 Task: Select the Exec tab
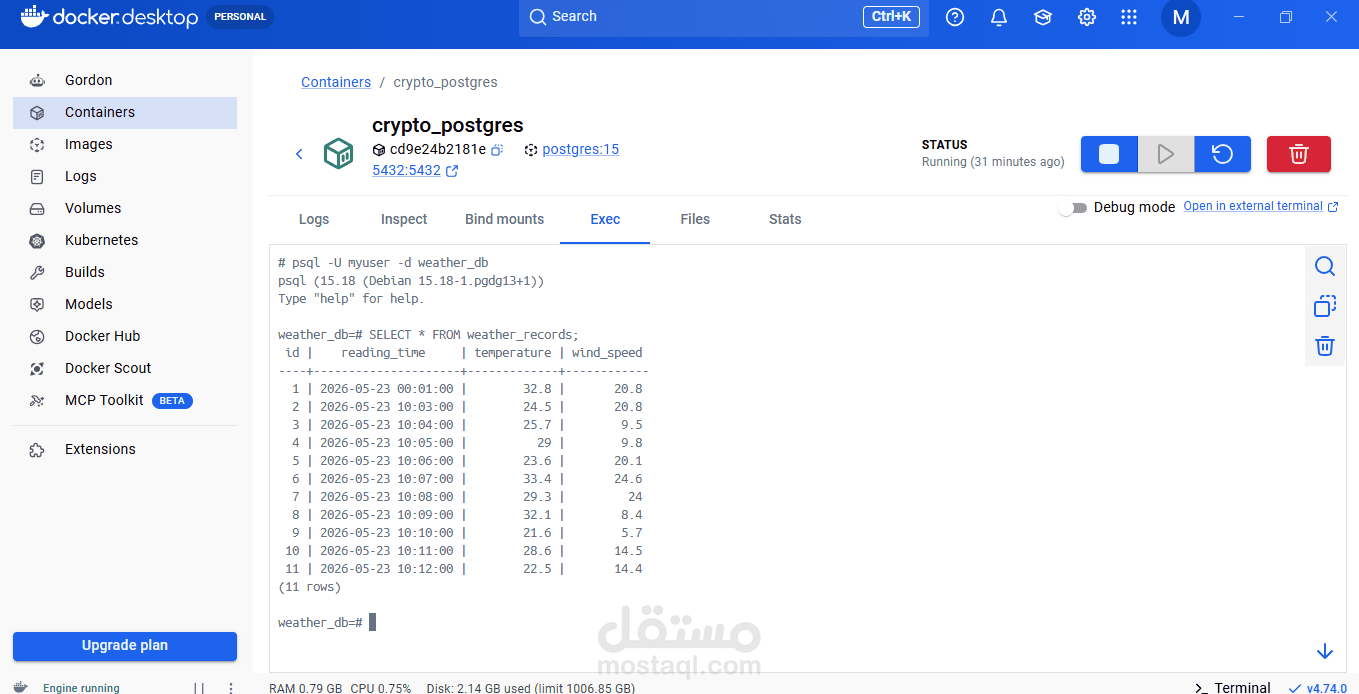click(605, 219)
